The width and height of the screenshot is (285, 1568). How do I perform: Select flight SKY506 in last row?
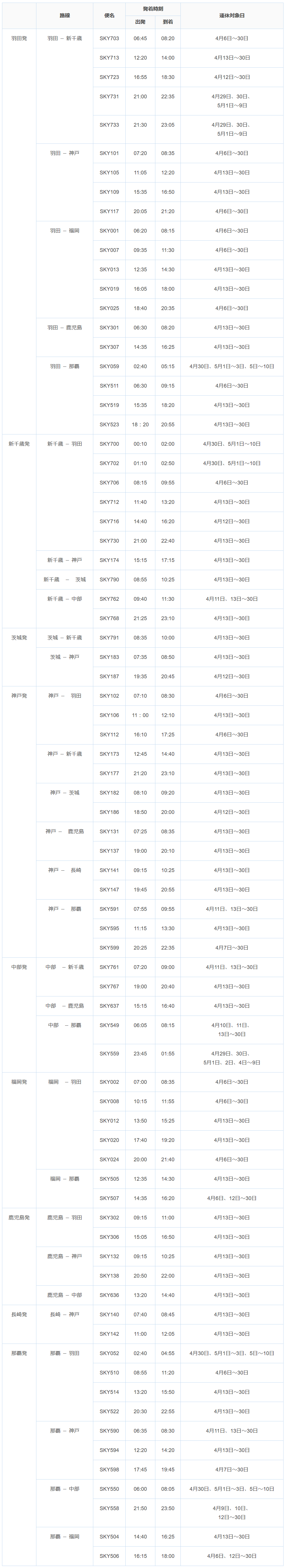coord(109,1556)
